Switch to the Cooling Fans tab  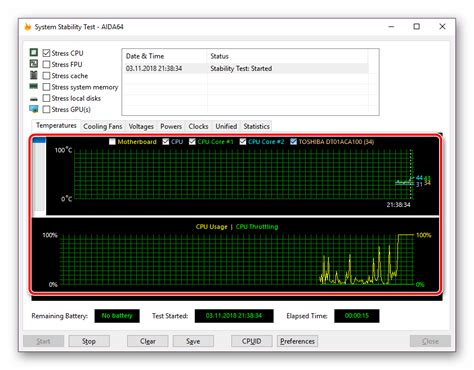click(x=103, y=126)
